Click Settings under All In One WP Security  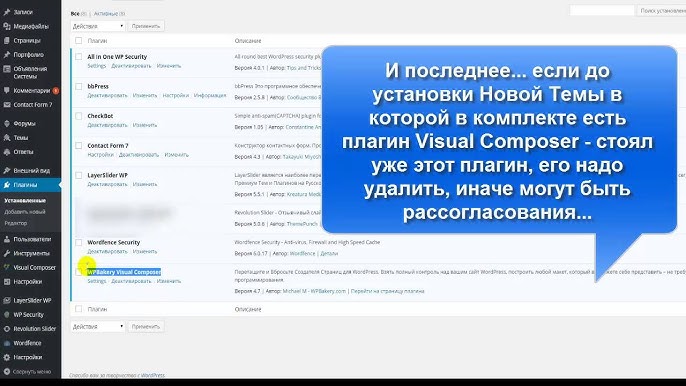97,66
